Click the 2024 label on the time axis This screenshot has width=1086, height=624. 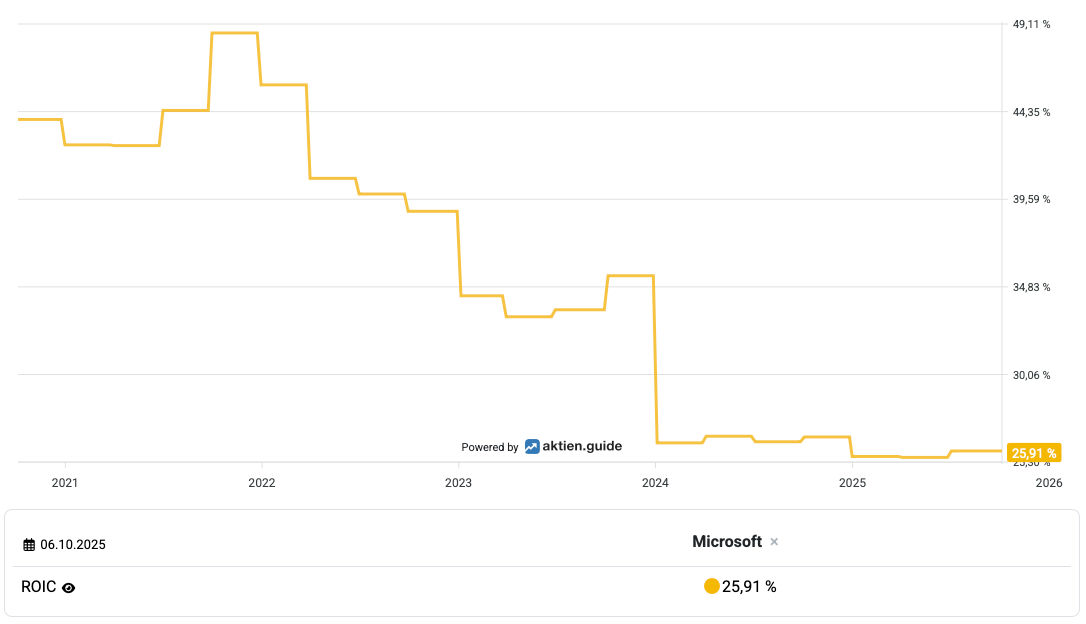(655, 484)
